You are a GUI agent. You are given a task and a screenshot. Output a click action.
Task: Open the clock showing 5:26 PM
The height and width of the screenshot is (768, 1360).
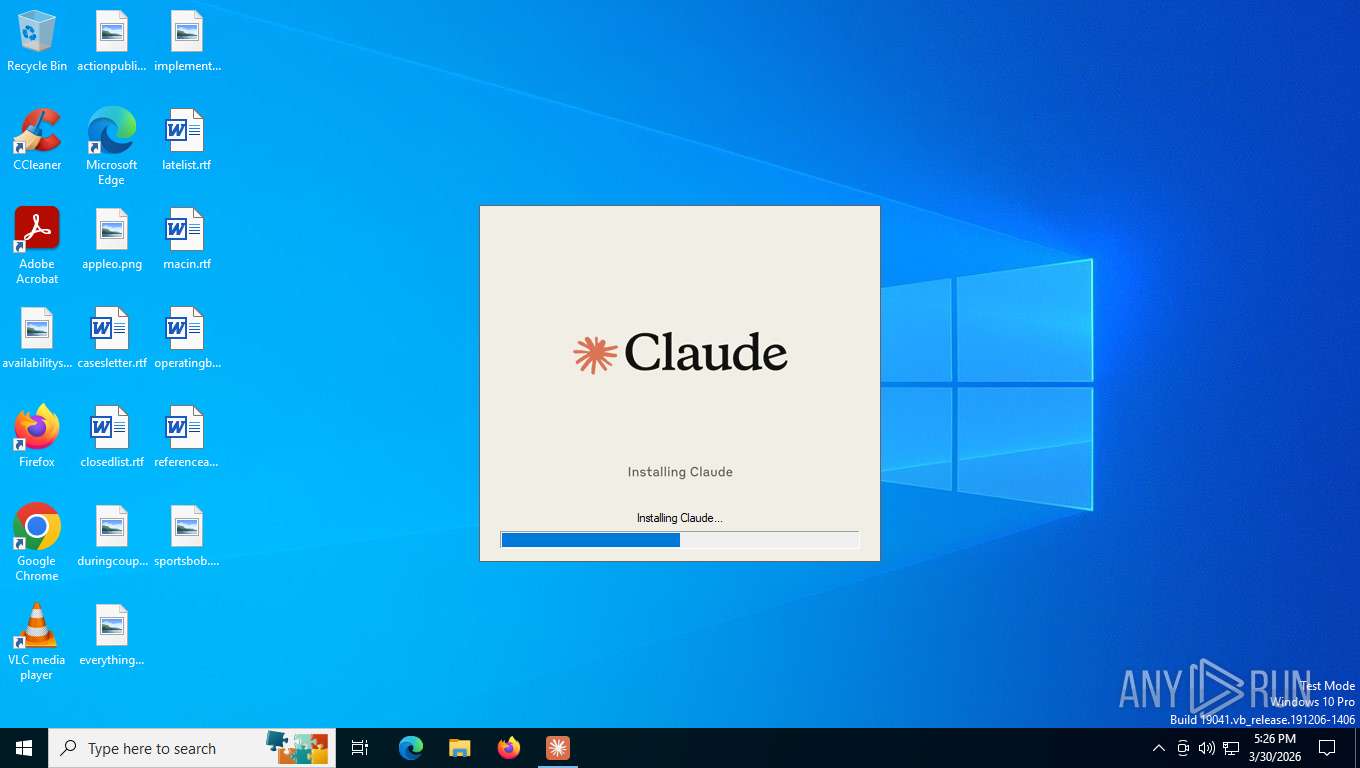(1275, 748)
